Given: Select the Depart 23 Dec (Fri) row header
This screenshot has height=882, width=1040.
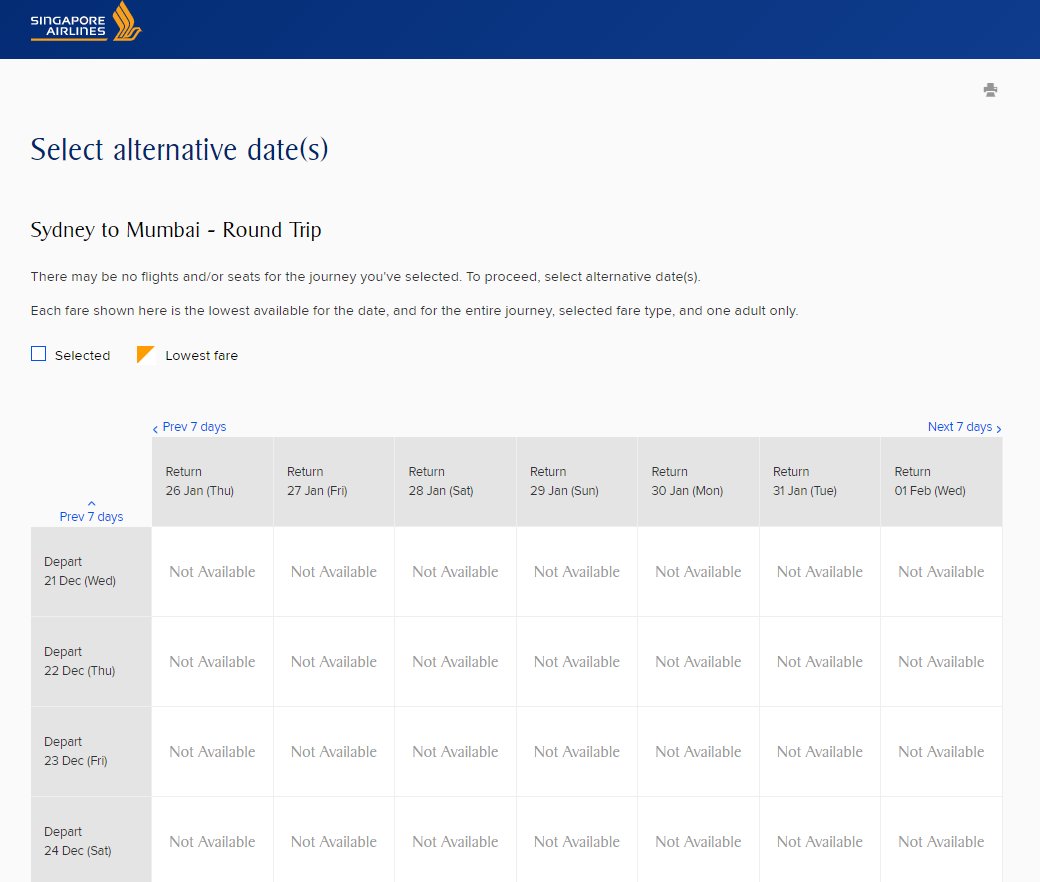Looking at the screenshot, I should point(91,751).
